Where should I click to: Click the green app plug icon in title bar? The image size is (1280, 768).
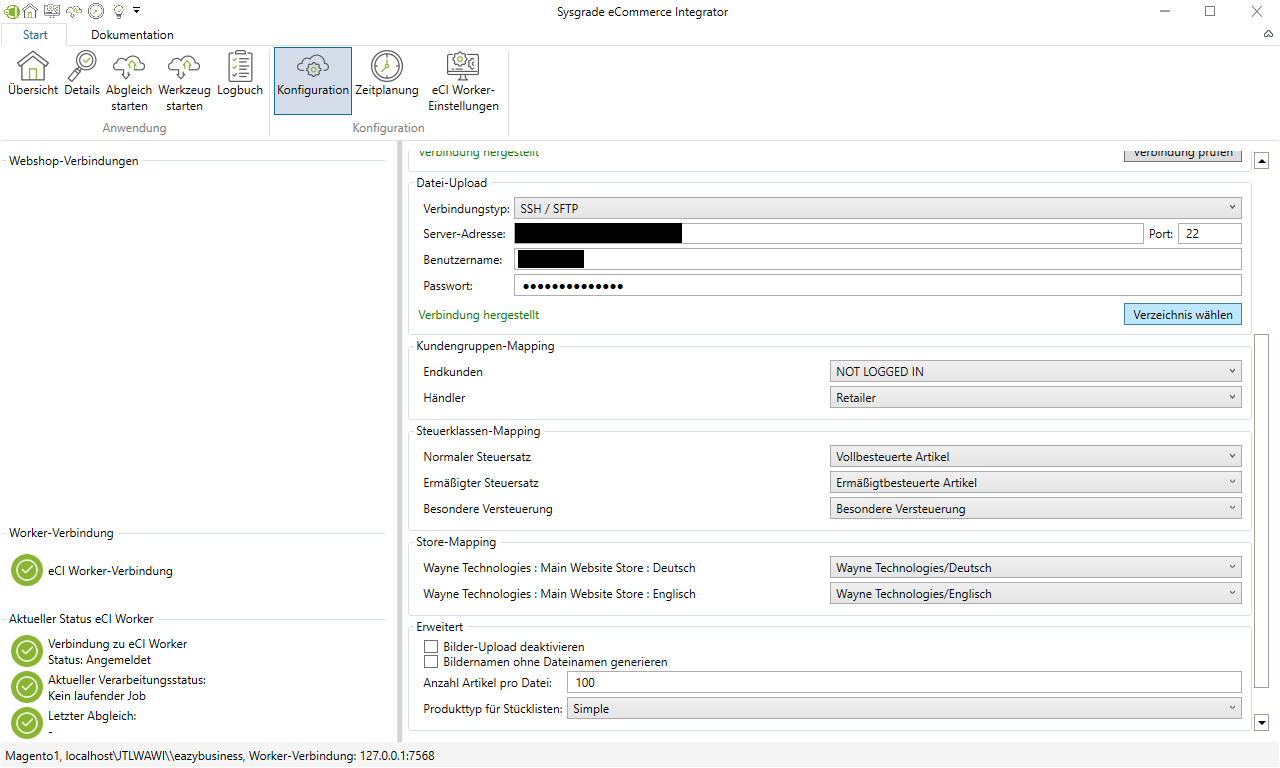(11, 11)
